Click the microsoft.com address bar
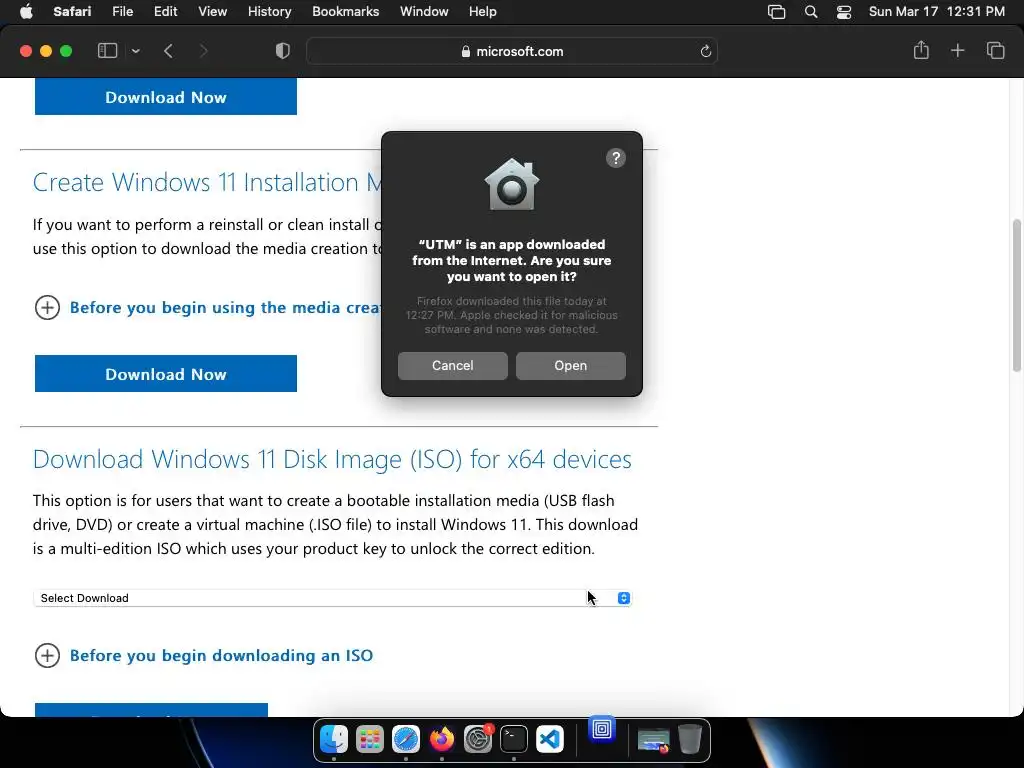 pos(512,51)
